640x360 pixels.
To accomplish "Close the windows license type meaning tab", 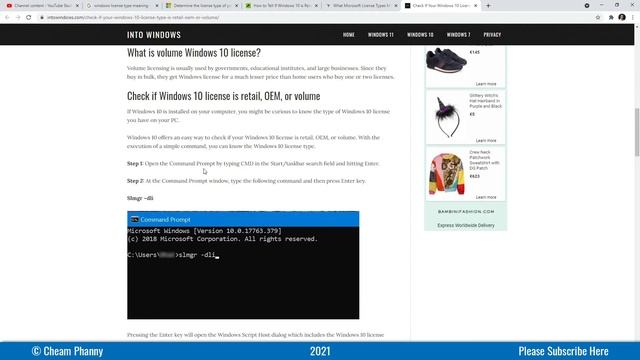I will [x=157, y=6].
